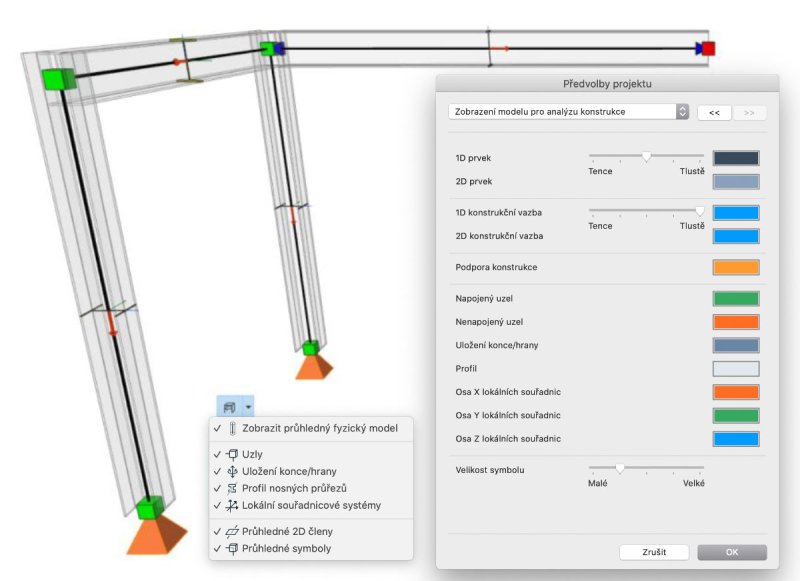Go to previous preferences page with << button
This screenshot has height=581, width=800.
(x=714, y=113)
